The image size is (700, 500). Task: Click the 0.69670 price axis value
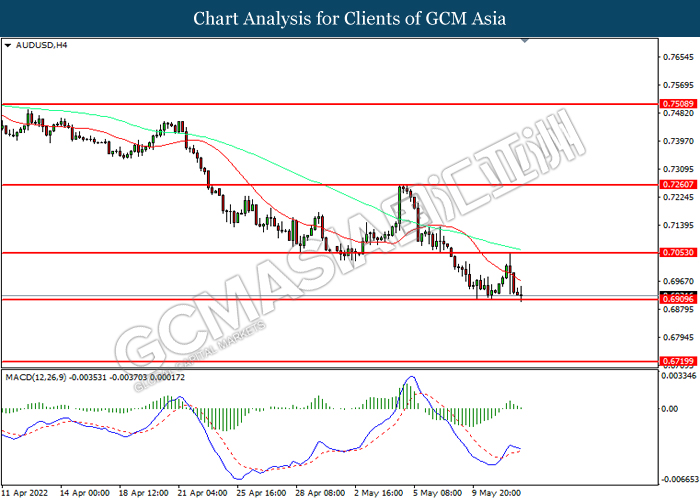click(x=679, y=281)
